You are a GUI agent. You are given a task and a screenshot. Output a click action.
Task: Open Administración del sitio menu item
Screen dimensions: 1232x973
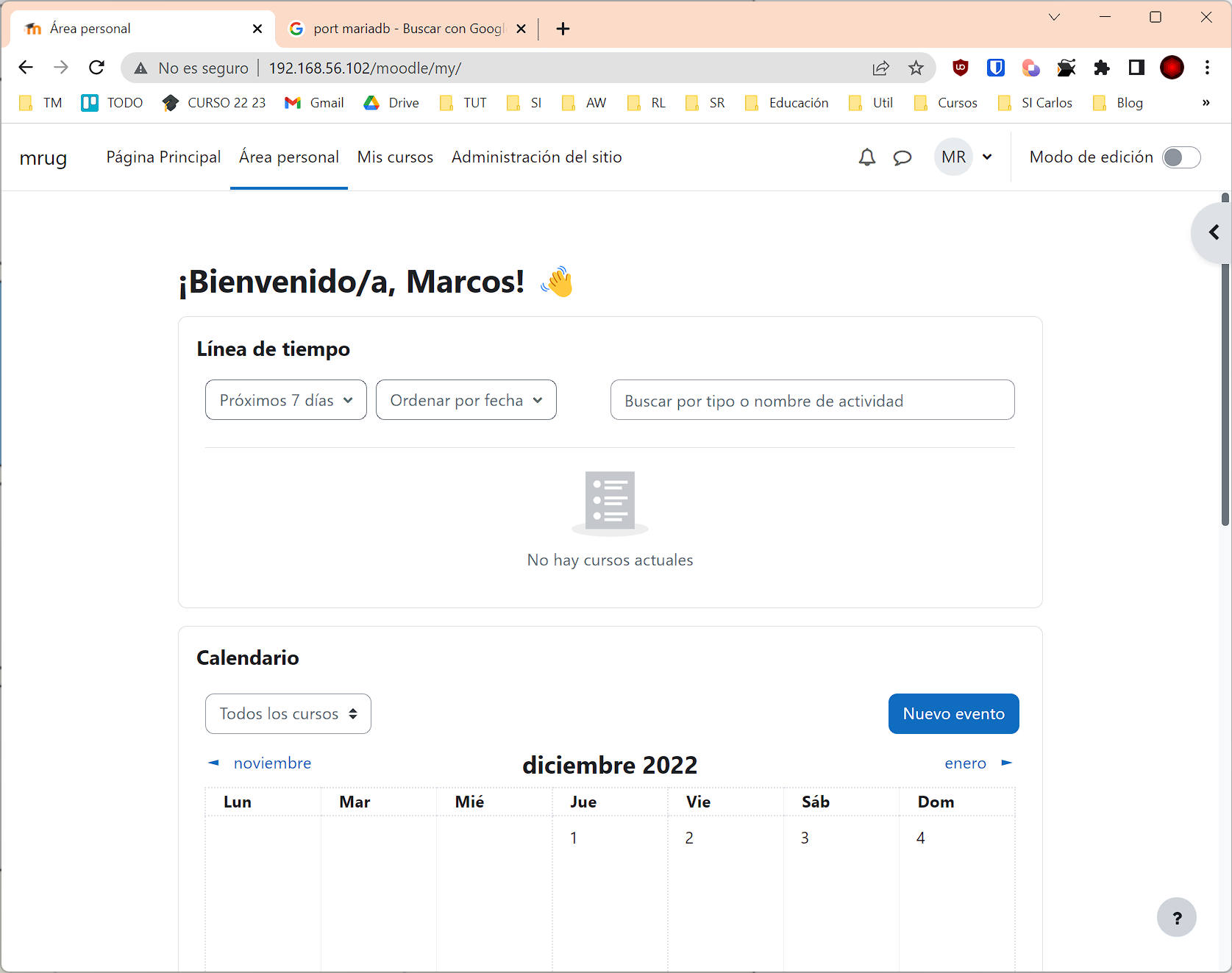[x=536, y=157]
